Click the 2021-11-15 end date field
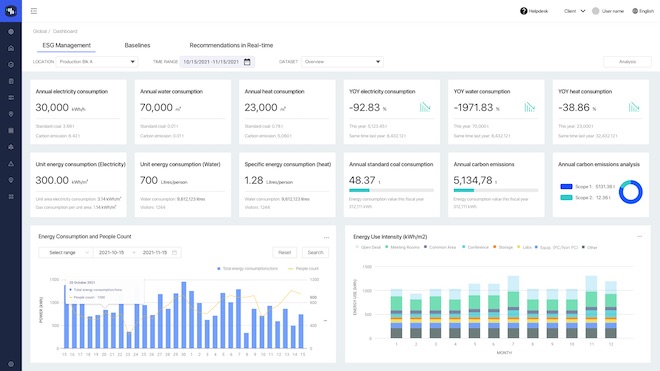 155,253
